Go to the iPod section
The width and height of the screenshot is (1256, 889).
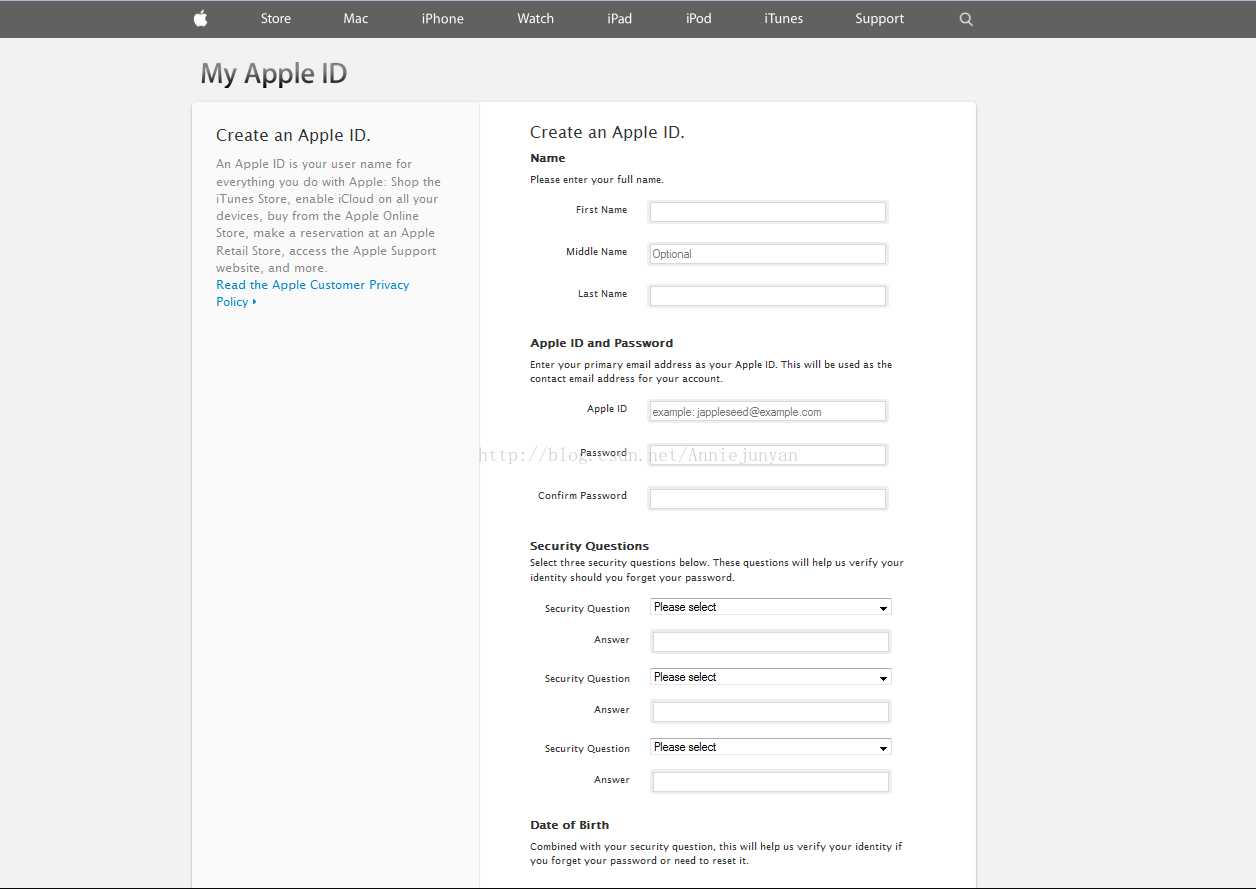699,19
